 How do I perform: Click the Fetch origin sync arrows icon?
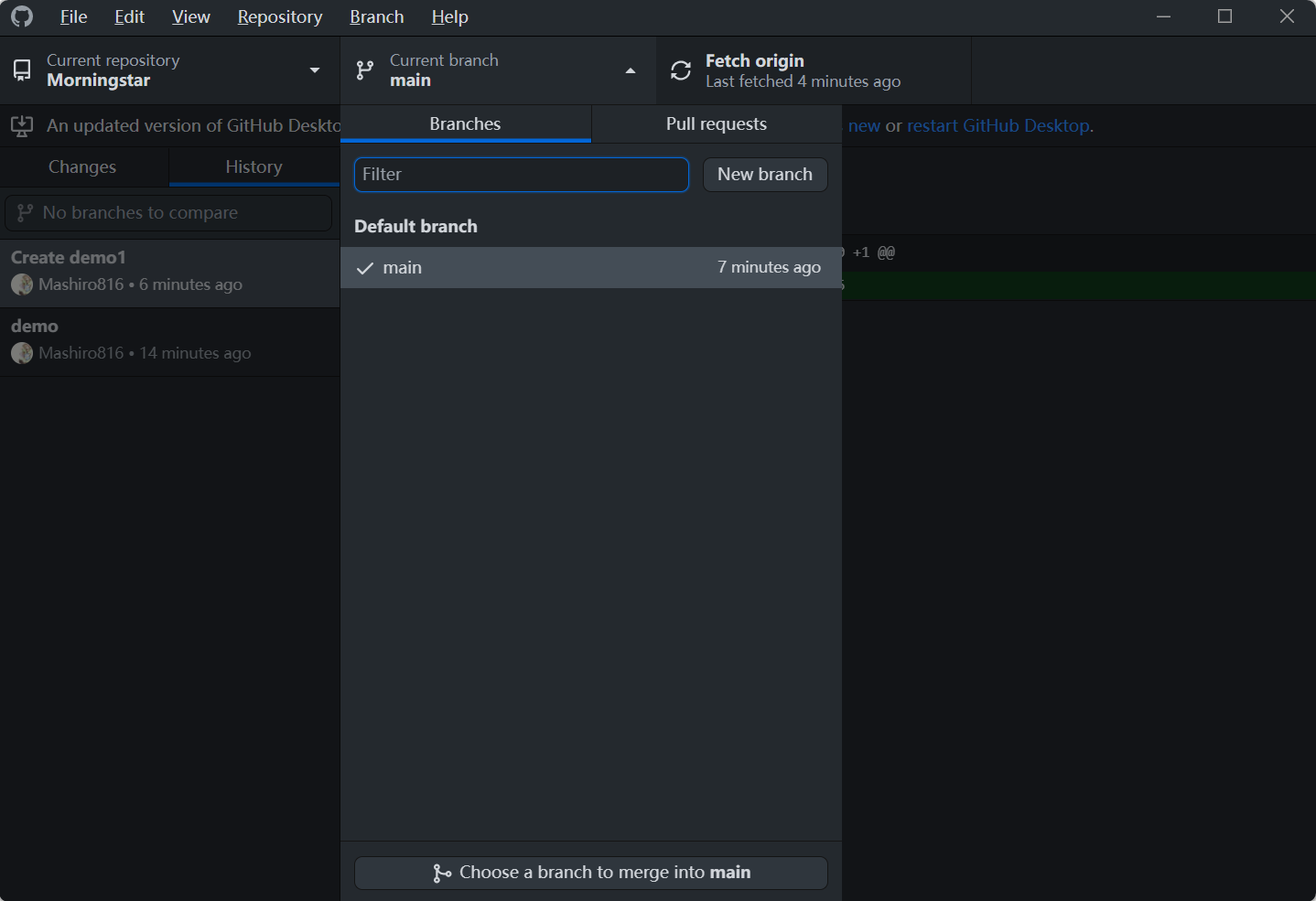681,70
